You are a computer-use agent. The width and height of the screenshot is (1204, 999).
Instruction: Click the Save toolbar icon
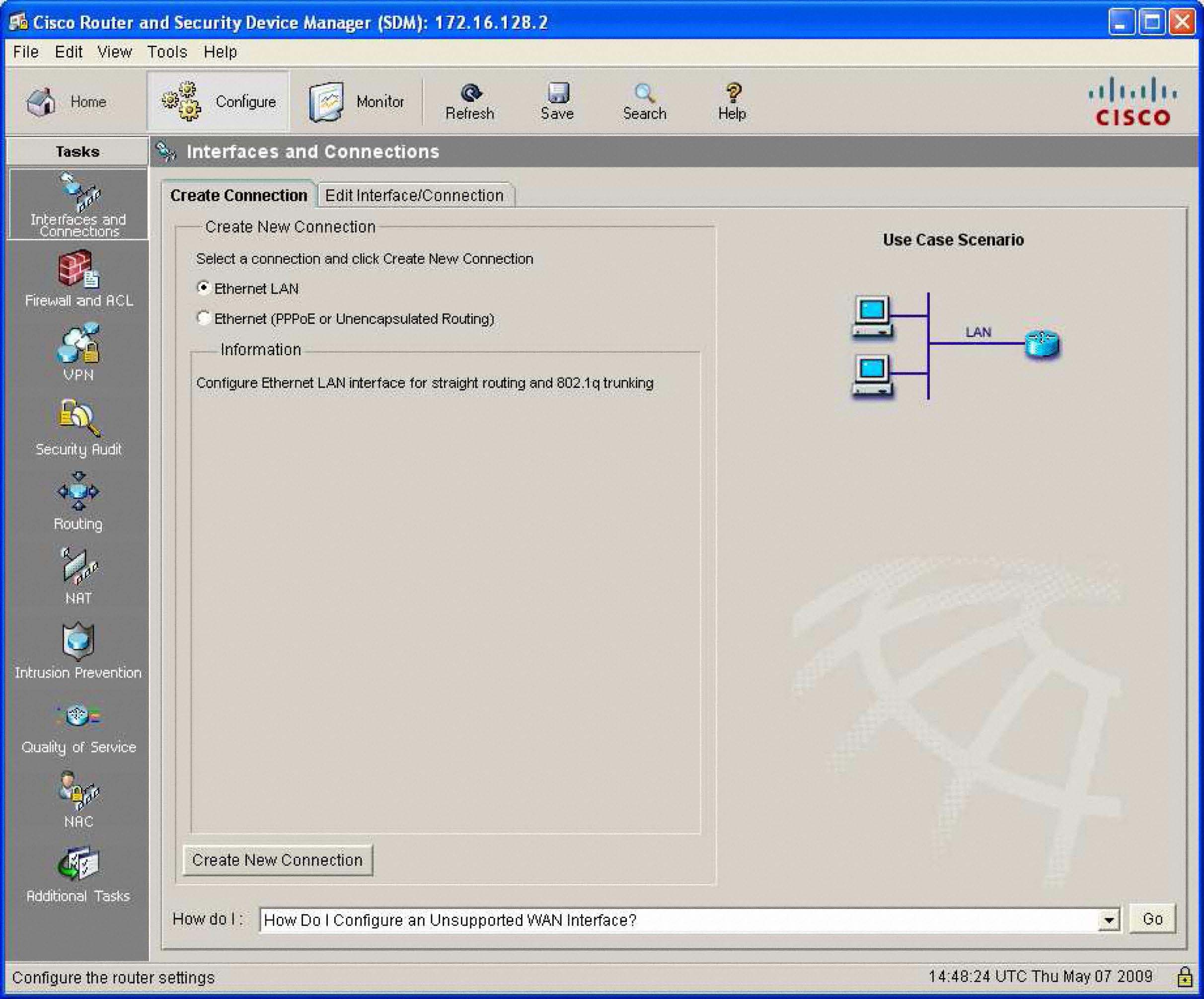pyautogui.click(x=557, y=101)
